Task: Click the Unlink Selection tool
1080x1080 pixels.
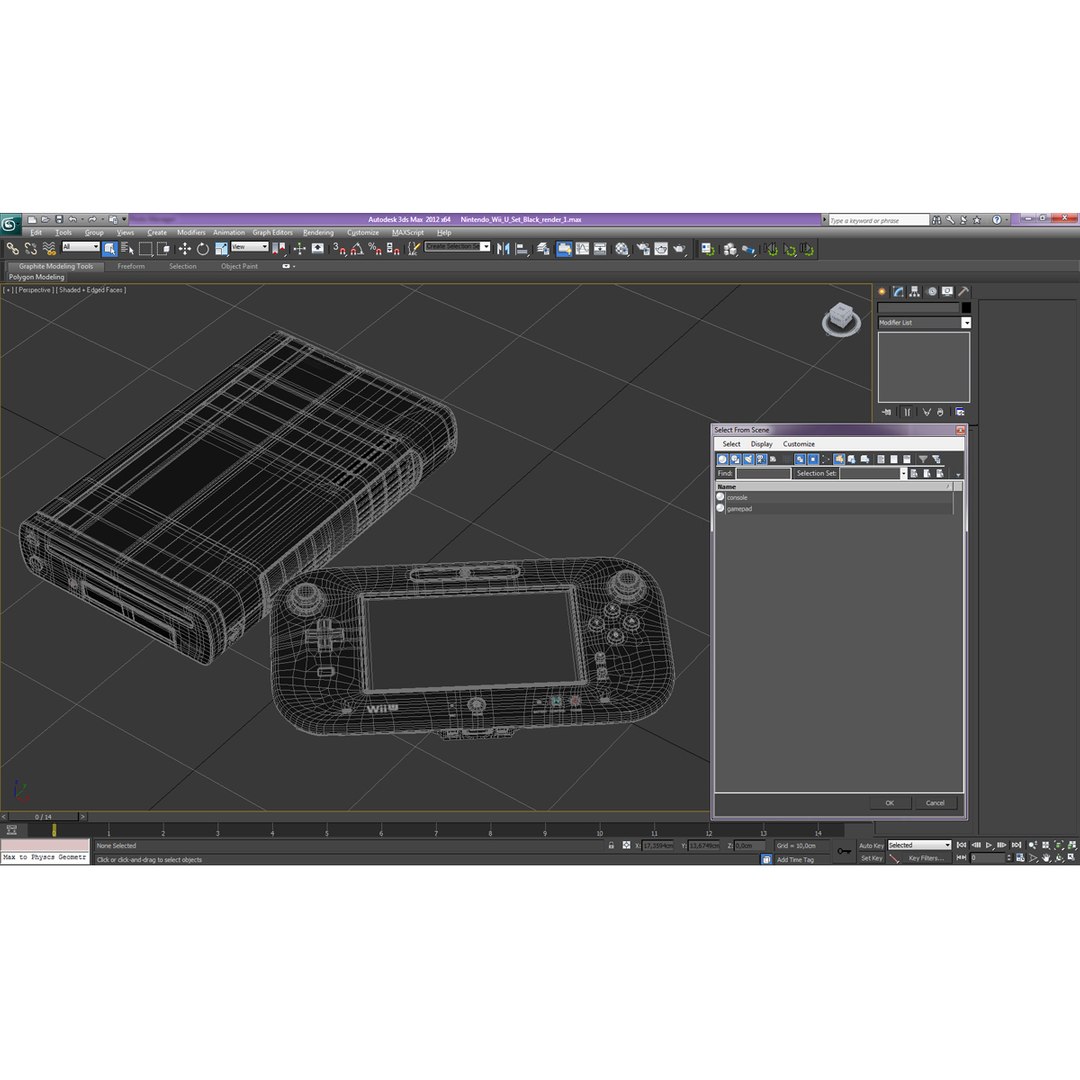Action: [x=31, y=249]
